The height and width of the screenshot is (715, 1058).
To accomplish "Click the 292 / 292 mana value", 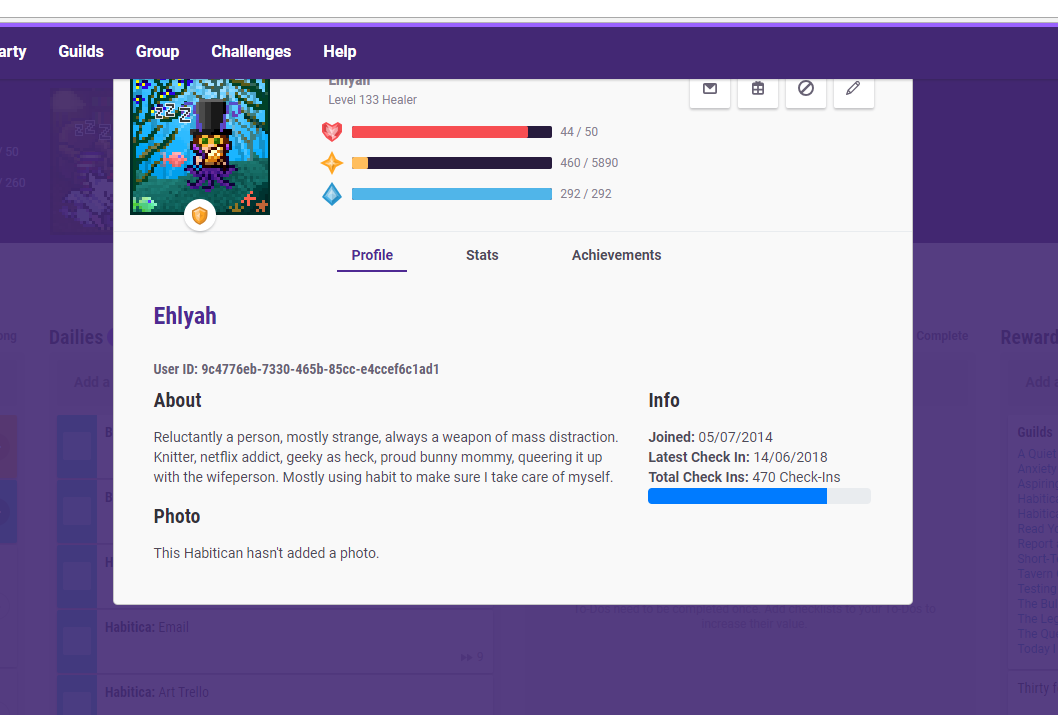I will click(586, 194).
